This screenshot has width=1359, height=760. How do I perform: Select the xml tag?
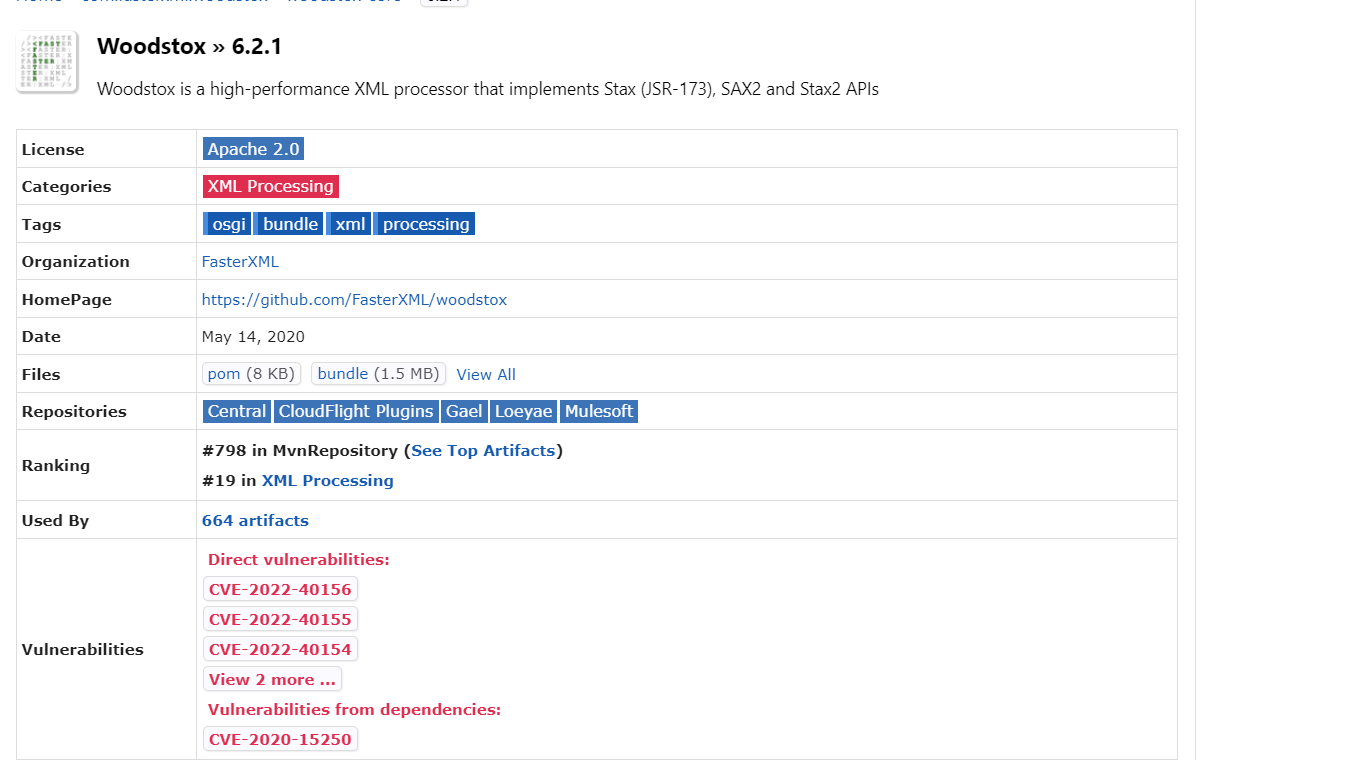pos(349,224)
